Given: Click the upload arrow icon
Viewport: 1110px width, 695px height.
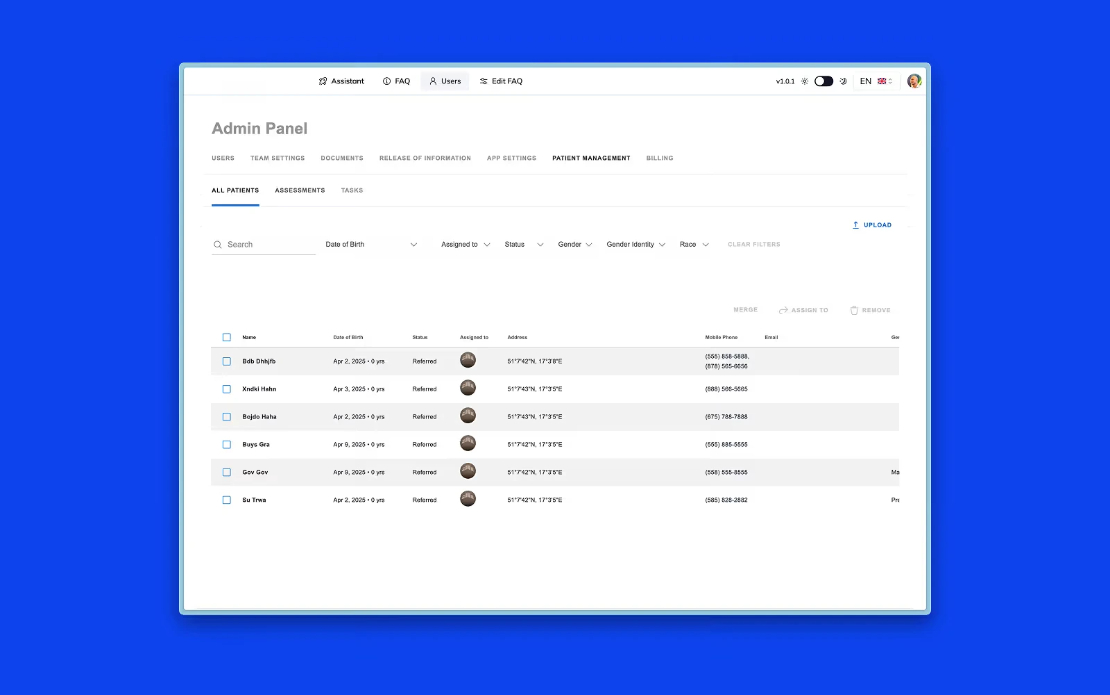Looking at the screenshot, I should [855, 225].
